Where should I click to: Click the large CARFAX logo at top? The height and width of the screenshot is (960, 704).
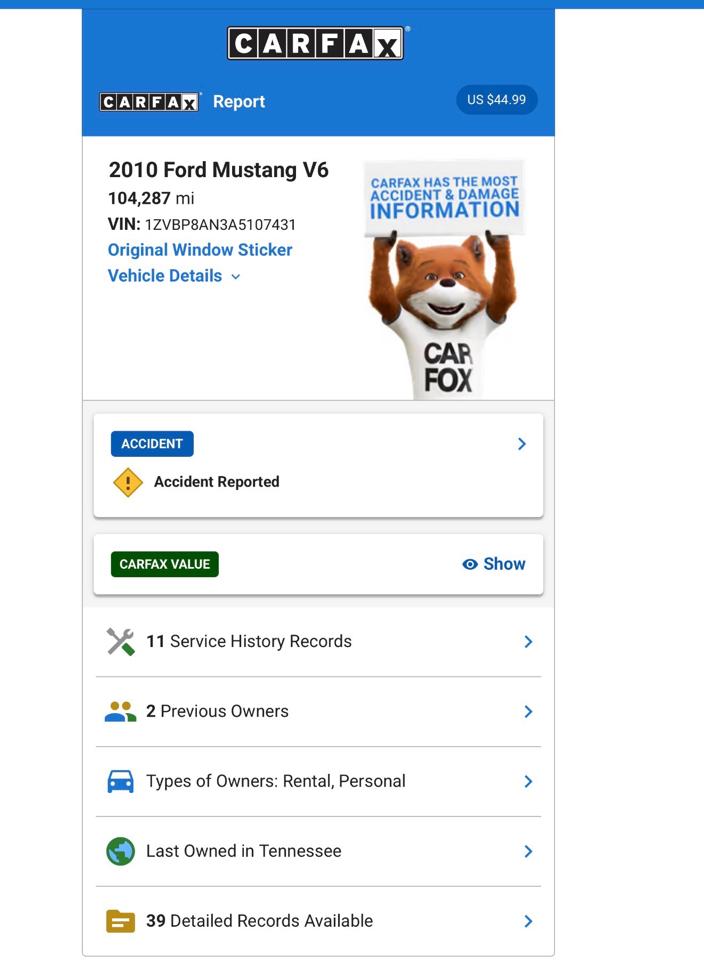316,43
